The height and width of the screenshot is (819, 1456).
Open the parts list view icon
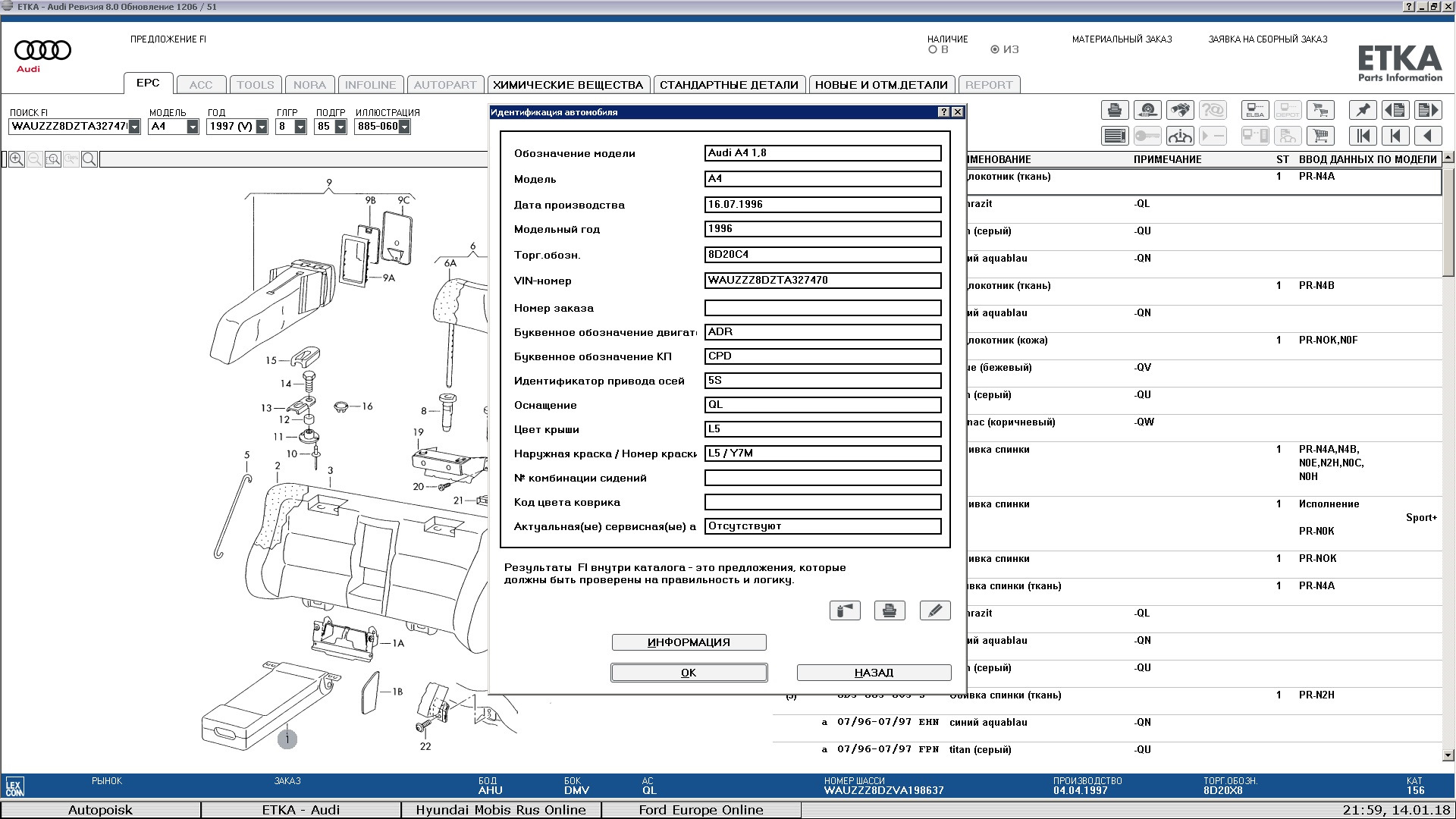coord(1115,136)
